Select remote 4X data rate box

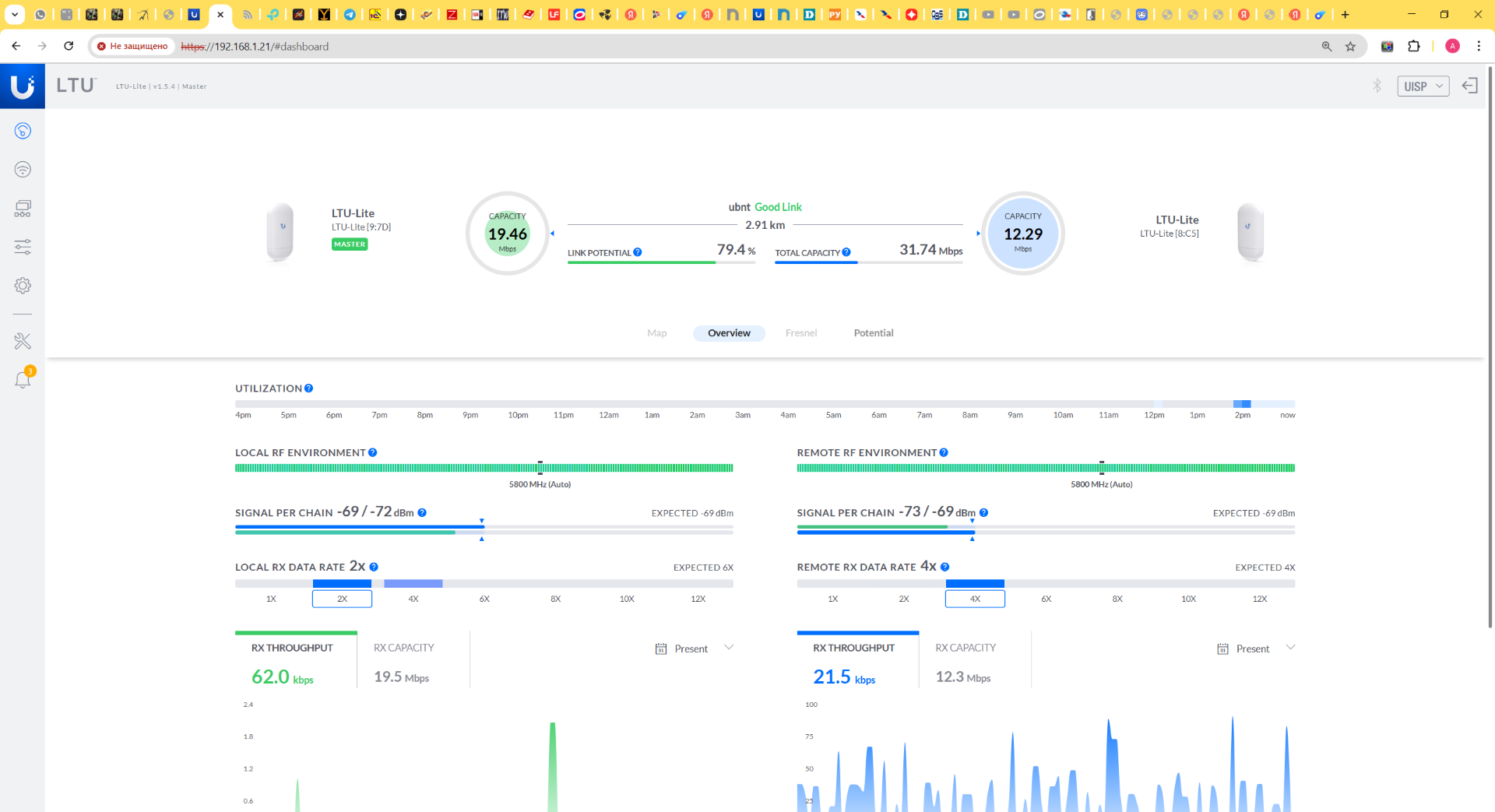(x=975, y=599)
